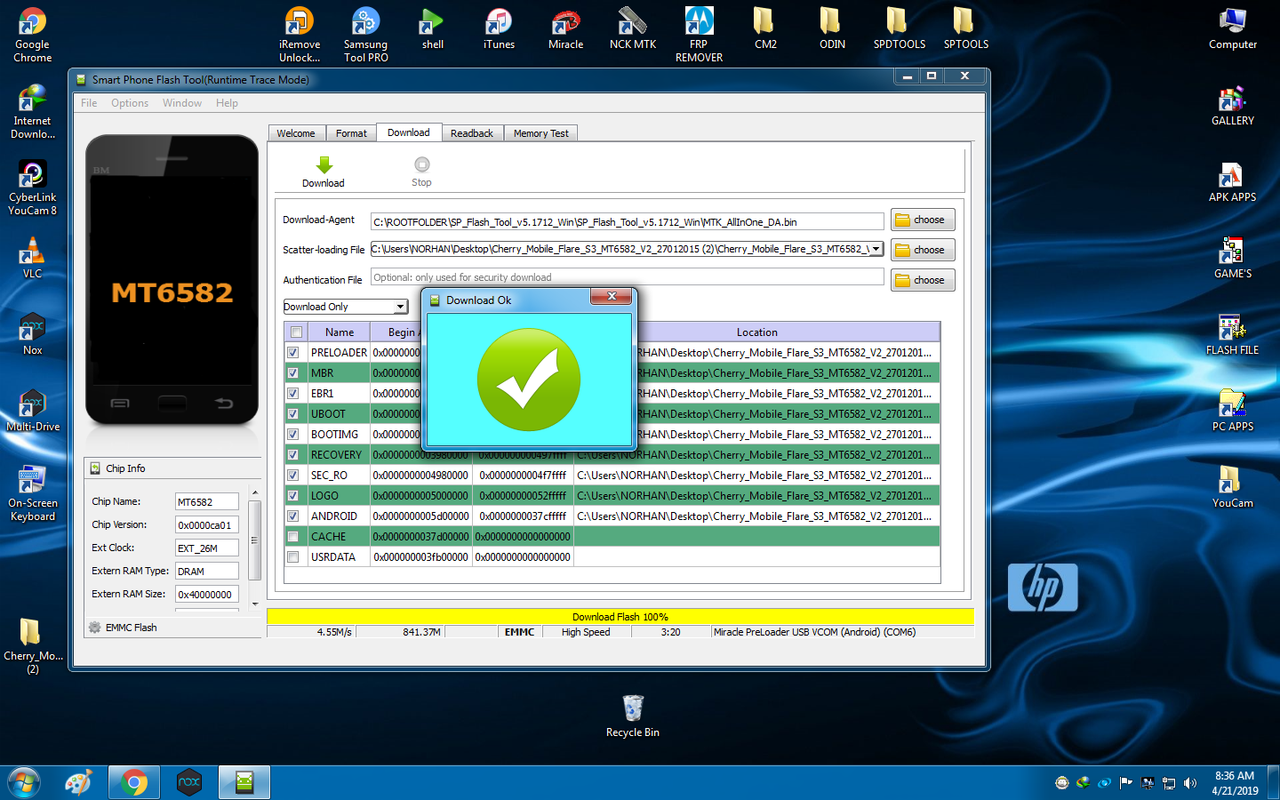This screenshot has height=800, width=1280.
Task: Click choose button for Authentication File
Action: point(923,280)
